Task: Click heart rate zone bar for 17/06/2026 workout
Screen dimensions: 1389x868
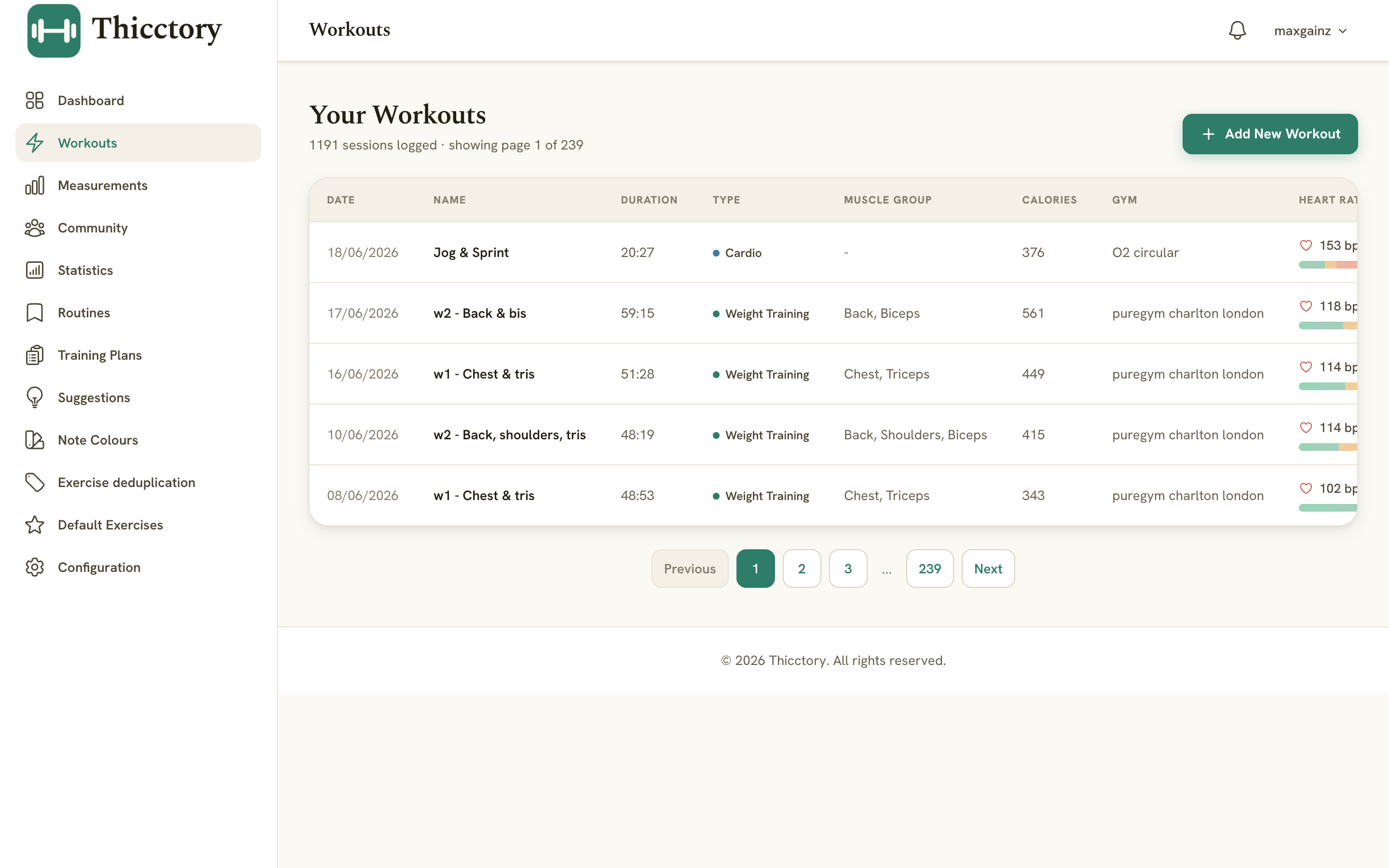Action: tap(1328, 326)
